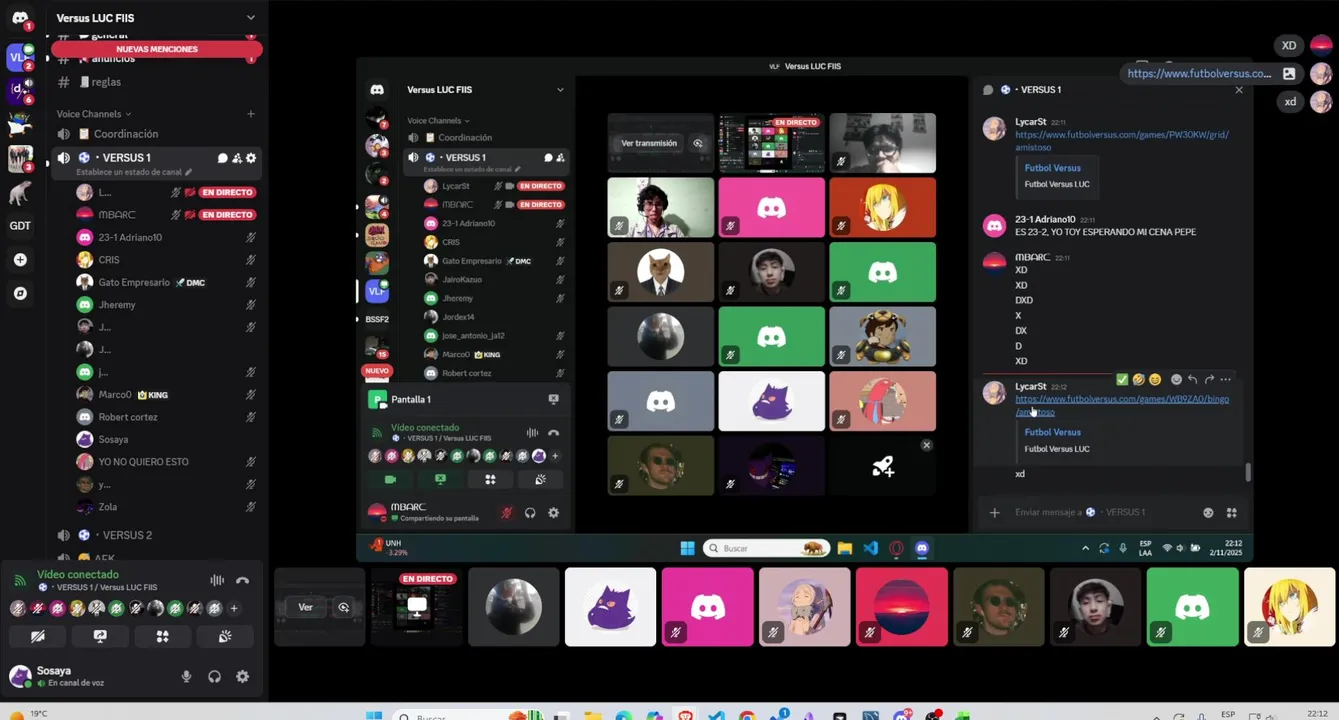Open File Explorer on shared taskbar

(845, 548)
